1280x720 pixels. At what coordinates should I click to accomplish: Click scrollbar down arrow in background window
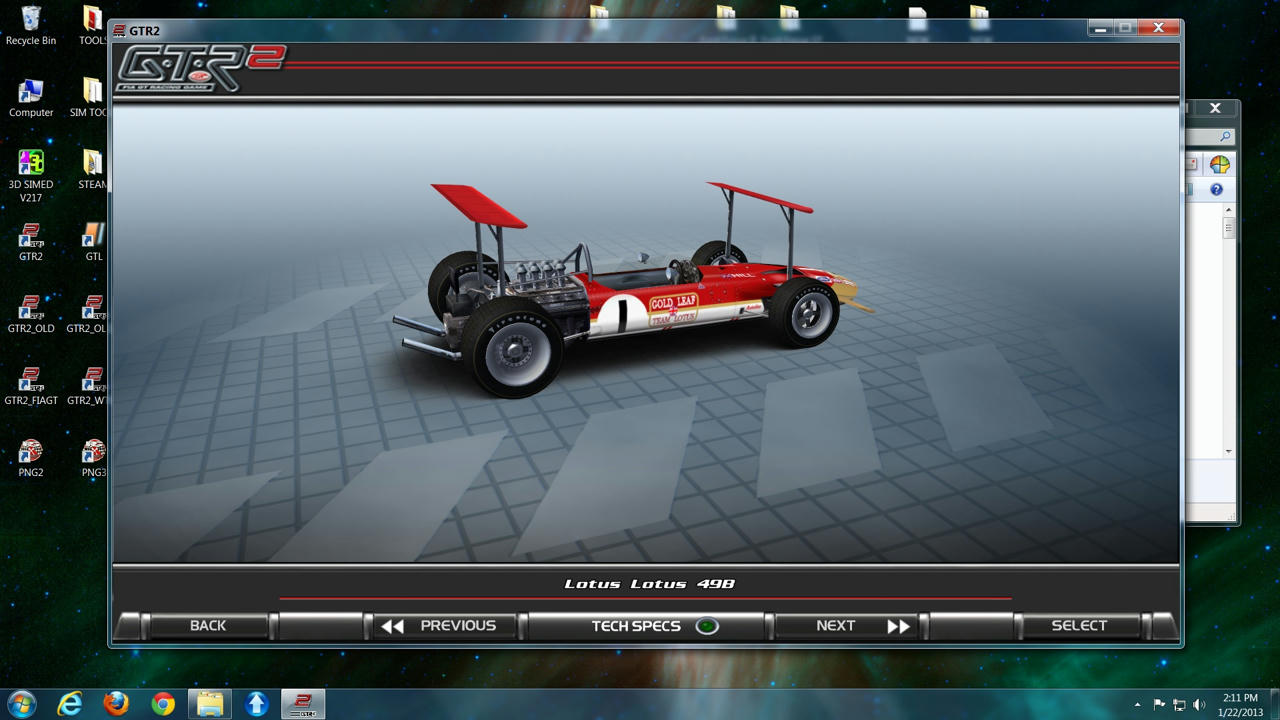[x=1229, y=451]
